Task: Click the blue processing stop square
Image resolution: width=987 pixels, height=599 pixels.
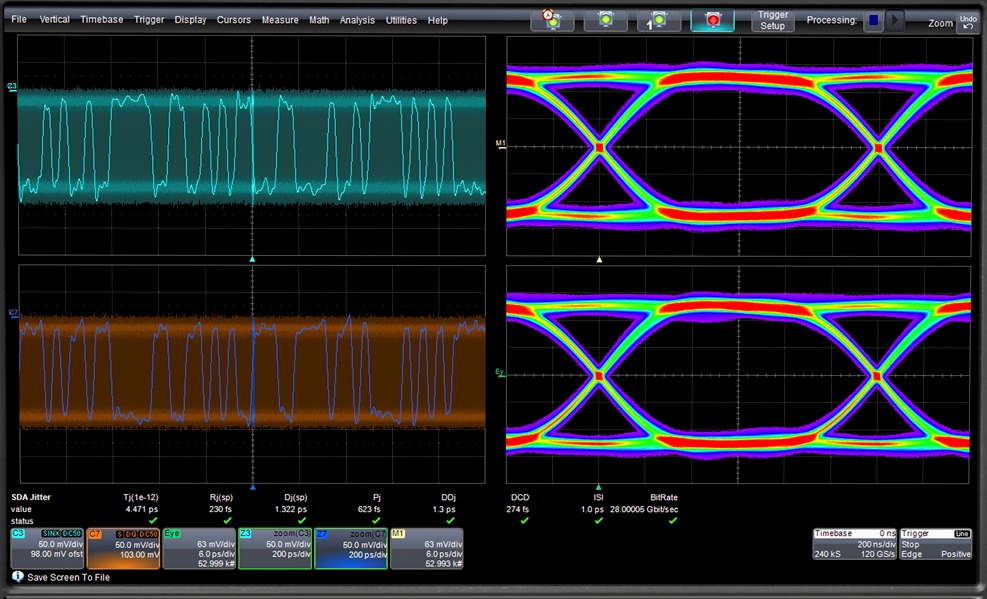Action: (x=873, y=20)
